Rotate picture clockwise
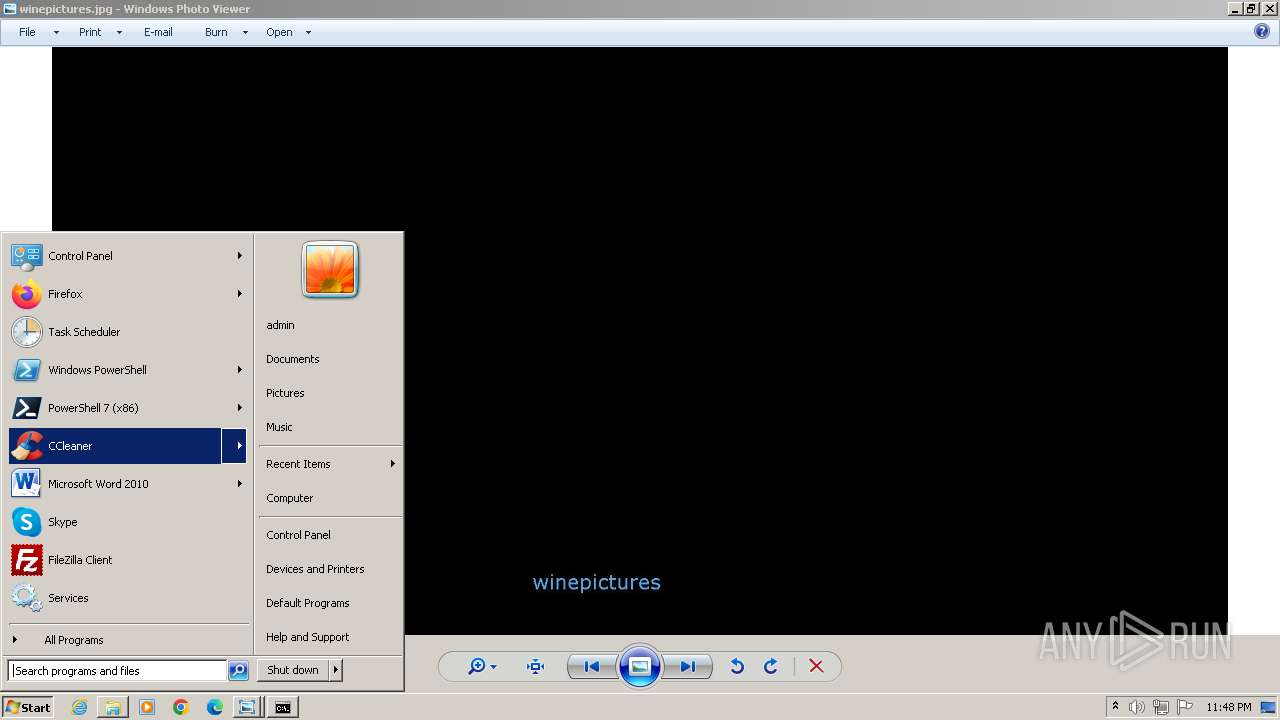The image size is (1280, 720). [771, 667]
